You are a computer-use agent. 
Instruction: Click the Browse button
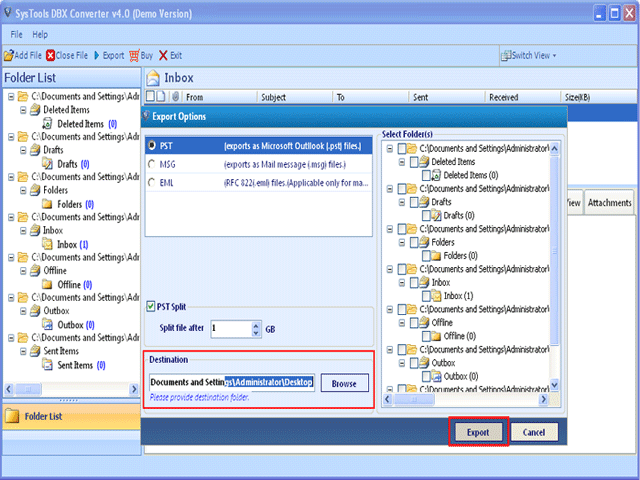pos(344,383)
